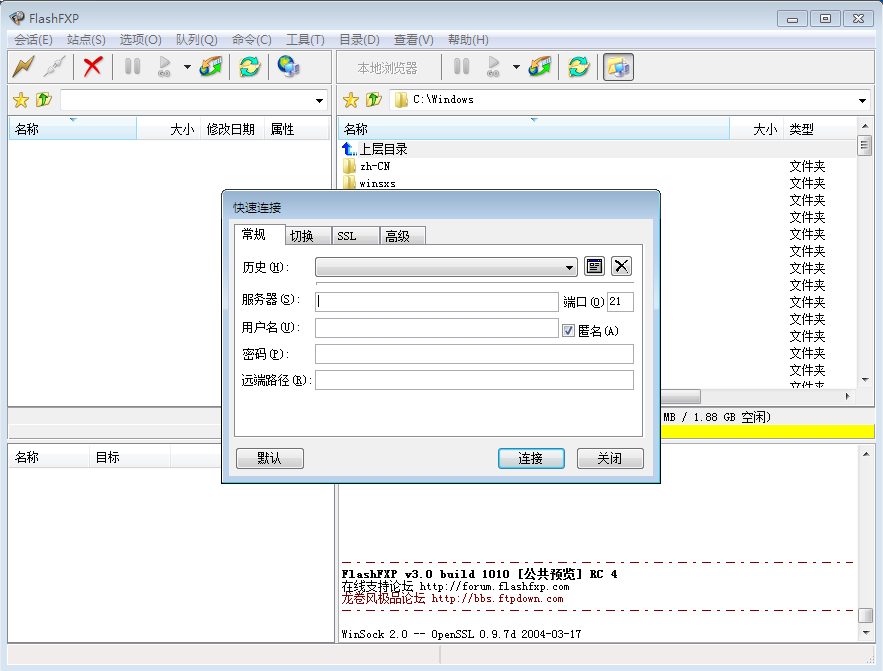The height and width of the screenshot is (671, 883).
Task: Expand the 历史 history dropdown
Action: (570, 267)
